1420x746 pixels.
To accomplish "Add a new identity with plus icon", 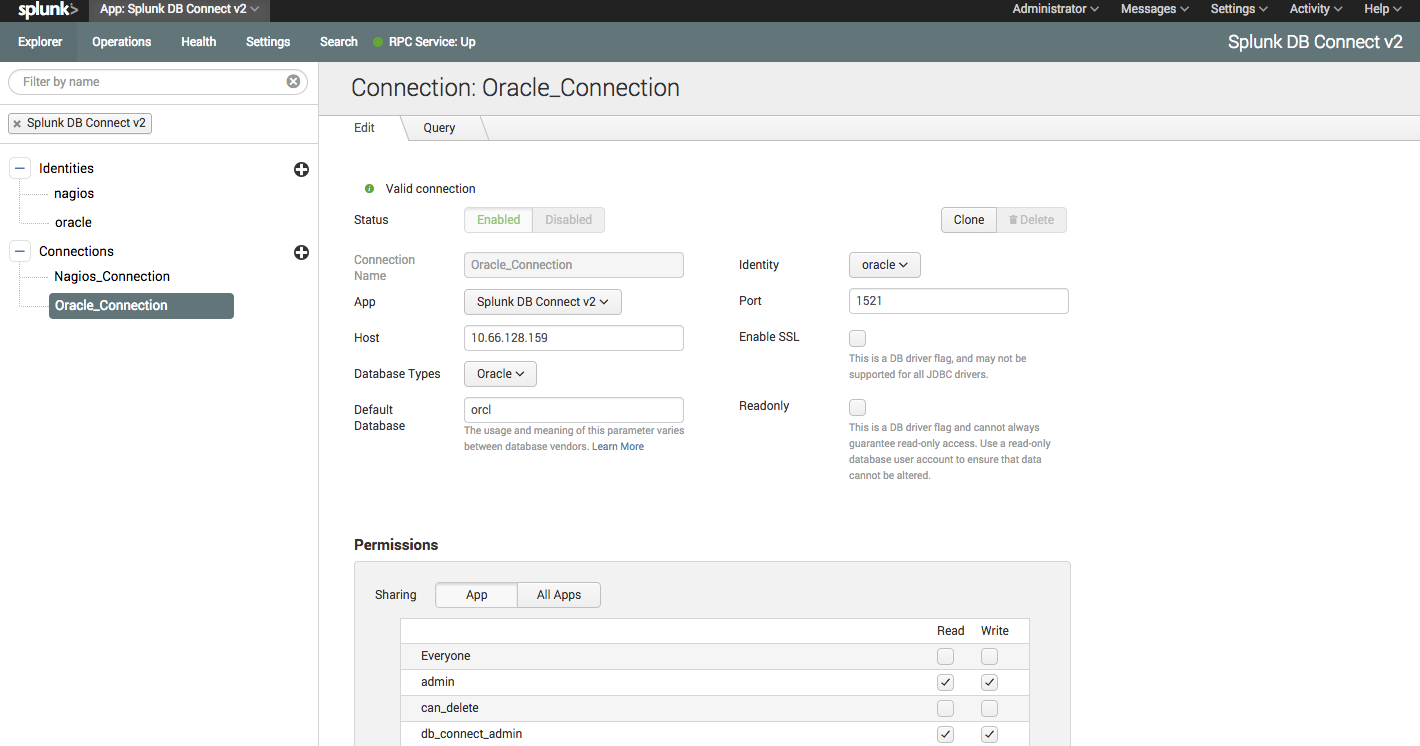I will coord(301,170).
